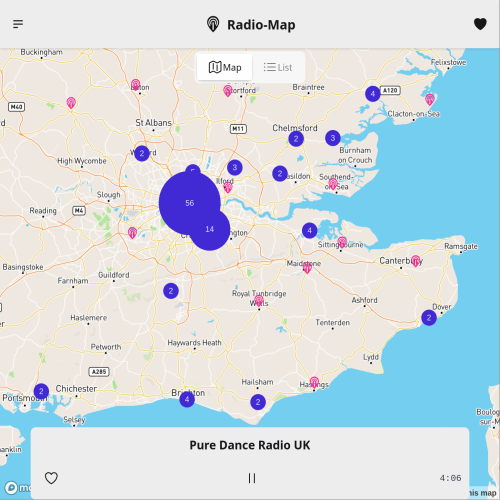Open the hamburger menu
The image size is (500, 500).
pyautogui.click(x=18, y=24)
